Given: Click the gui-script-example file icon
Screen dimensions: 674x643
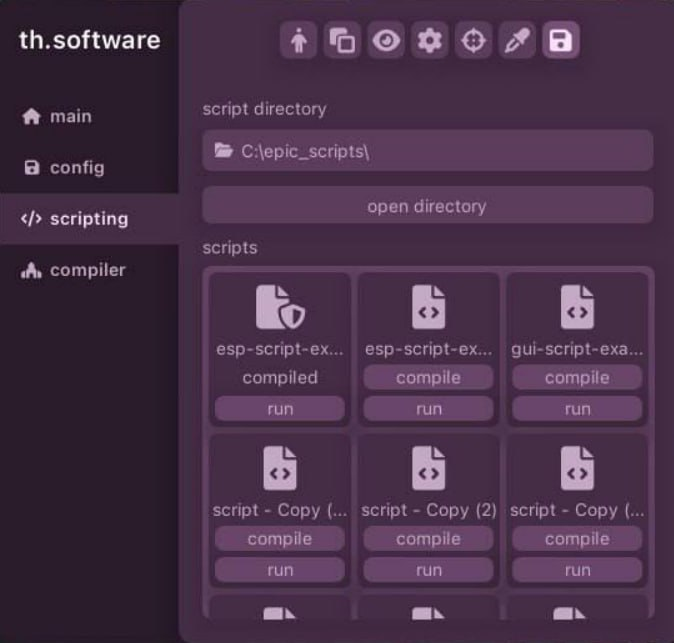Looking at the screenshot, I should (x=577, y=307).
